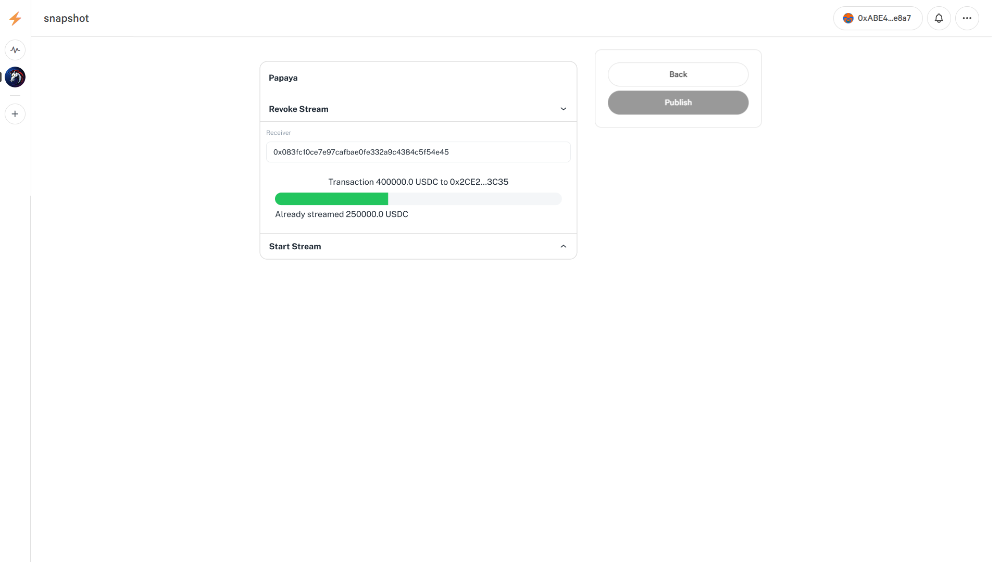1000x562 pixels.
Task: Open the 0xABE4...e8a7 wallet account button
Action: [x=877, y=18]
